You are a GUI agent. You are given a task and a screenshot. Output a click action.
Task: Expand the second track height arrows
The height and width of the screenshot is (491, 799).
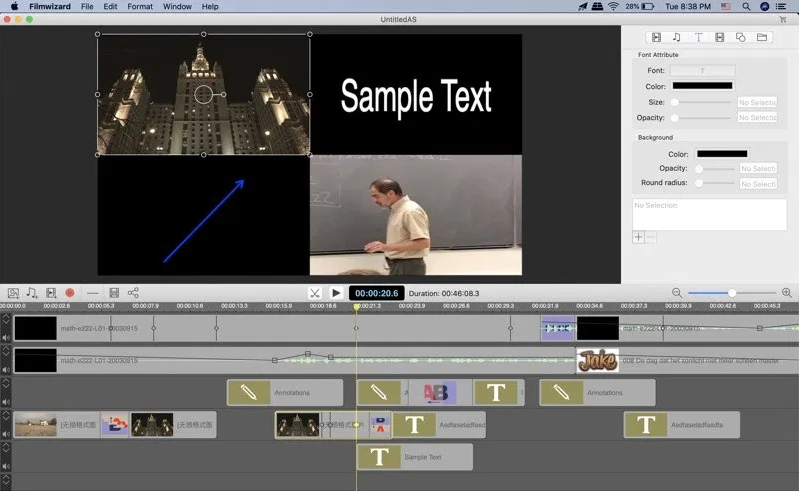pyautogui.click(x=6, y=352)
